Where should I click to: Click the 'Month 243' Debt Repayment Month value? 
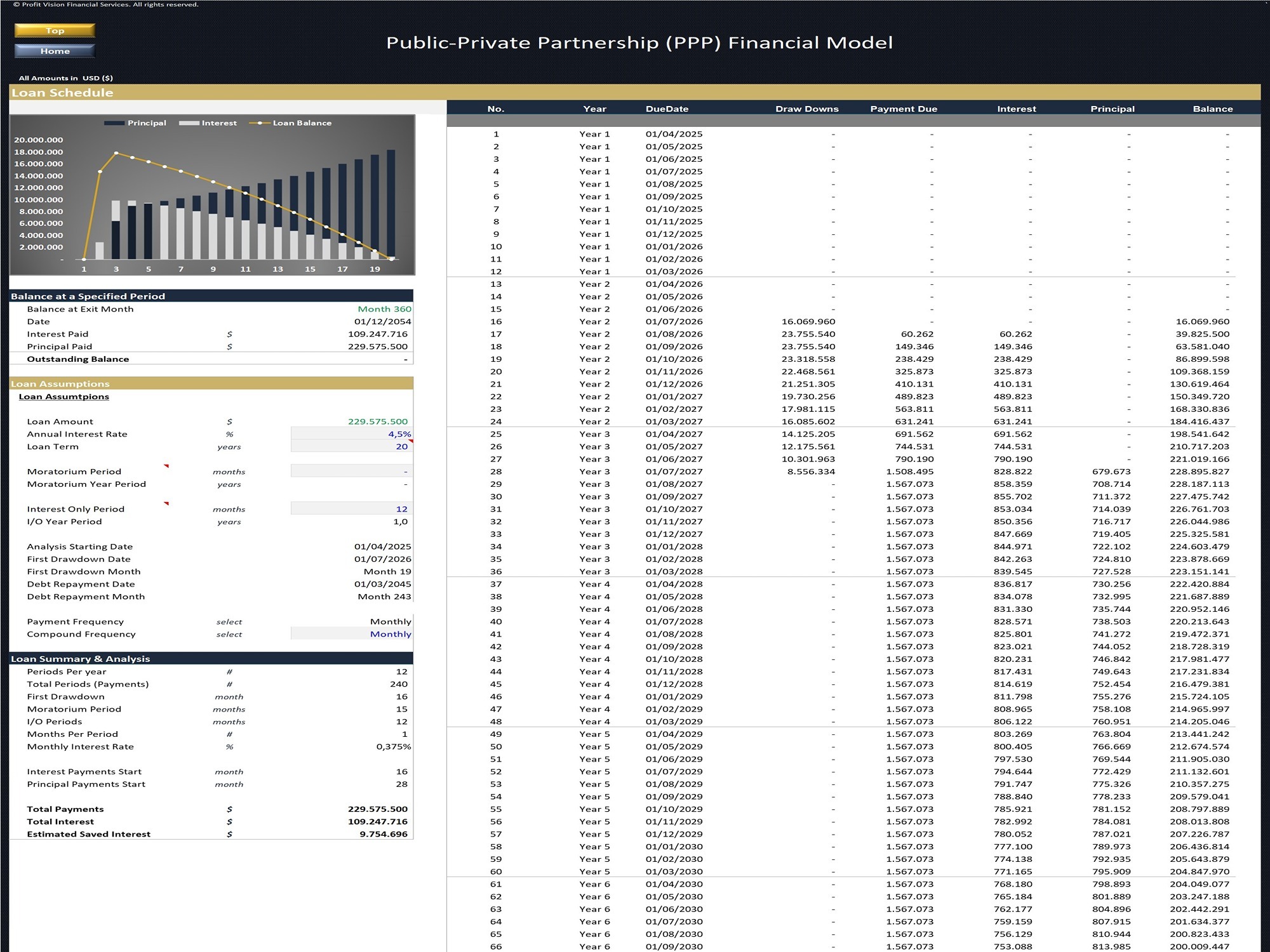[384, 596]
